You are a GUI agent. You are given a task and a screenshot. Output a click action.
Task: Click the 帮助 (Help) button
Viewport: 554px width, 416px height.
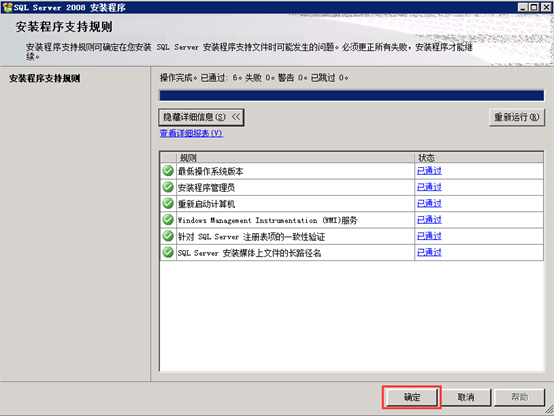tap(519, 397)
